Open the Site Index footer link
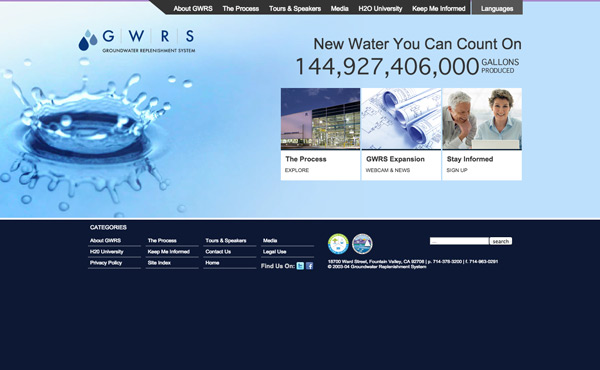This screenshot has height=370, width=600. 159,263
